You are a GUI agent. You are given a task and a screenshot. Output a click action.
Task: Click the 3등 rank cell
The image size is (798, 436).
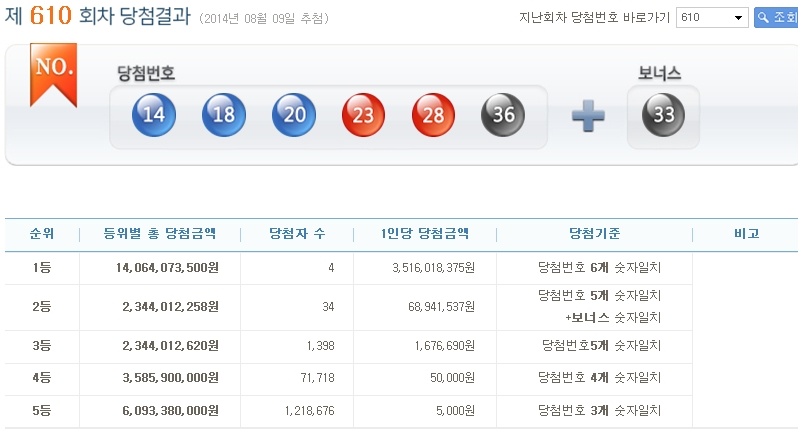(x=42, y=346)
